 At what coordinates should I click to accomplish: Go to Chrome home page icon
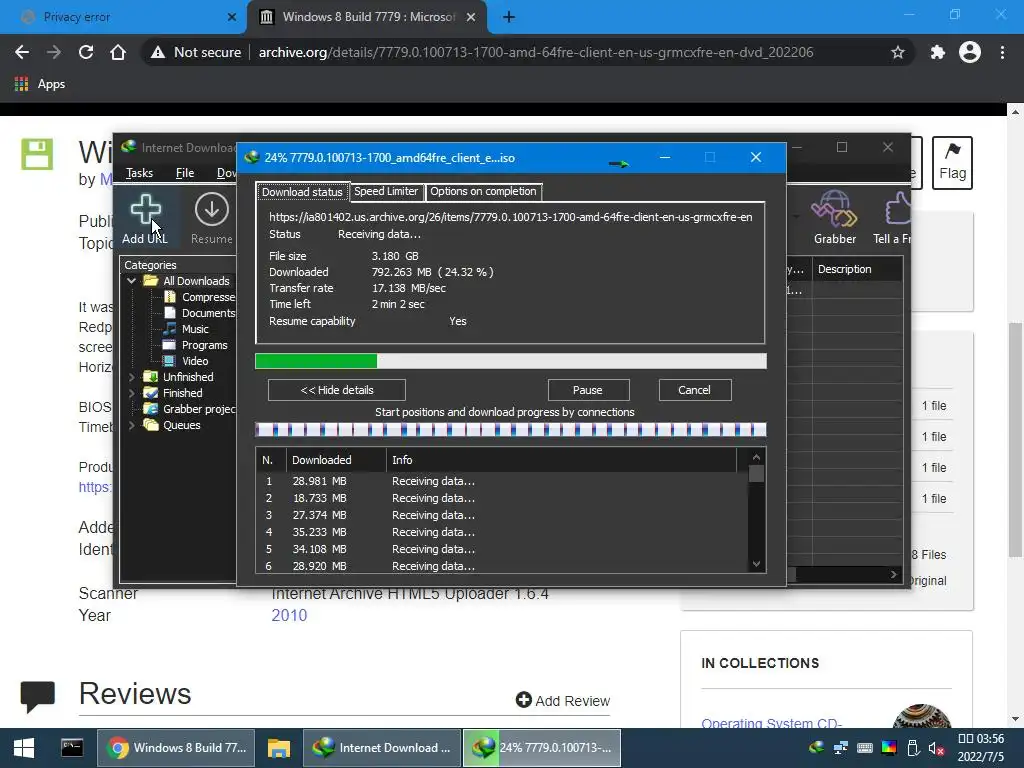pos(118,52)
